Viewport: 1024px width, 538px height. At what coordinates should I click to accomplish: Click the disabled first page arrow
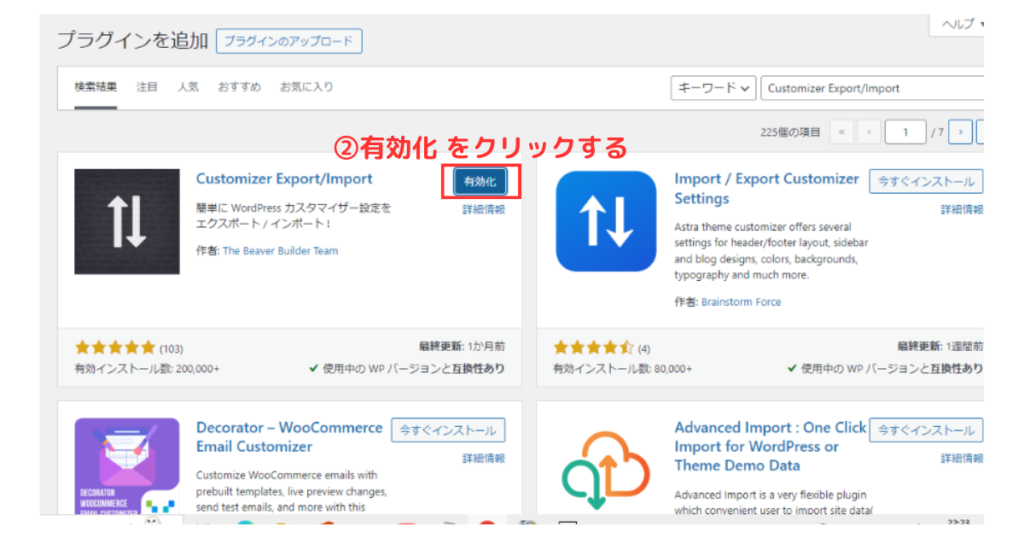(x=842, y=132)
